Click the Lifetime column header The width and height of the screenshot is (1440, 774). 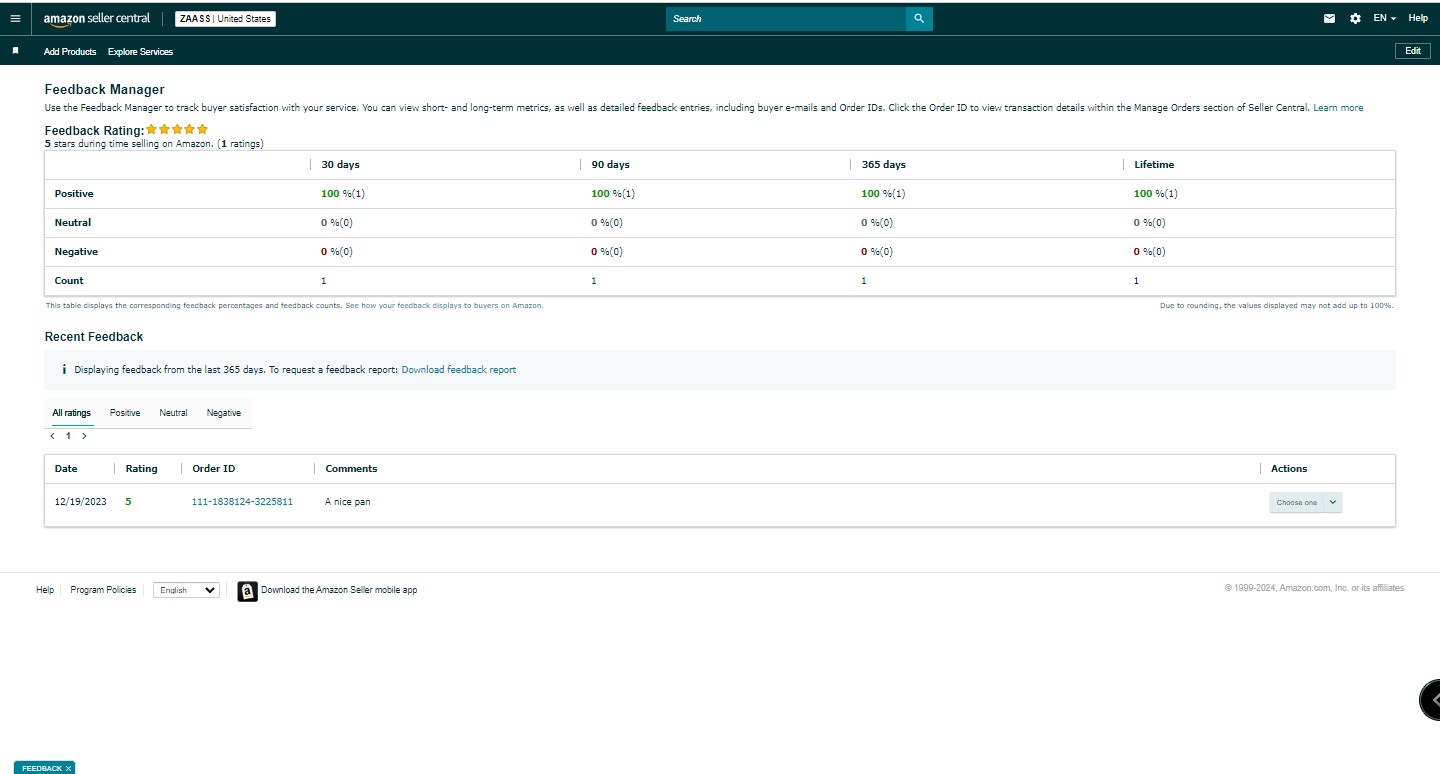(x=1154, y=164)
